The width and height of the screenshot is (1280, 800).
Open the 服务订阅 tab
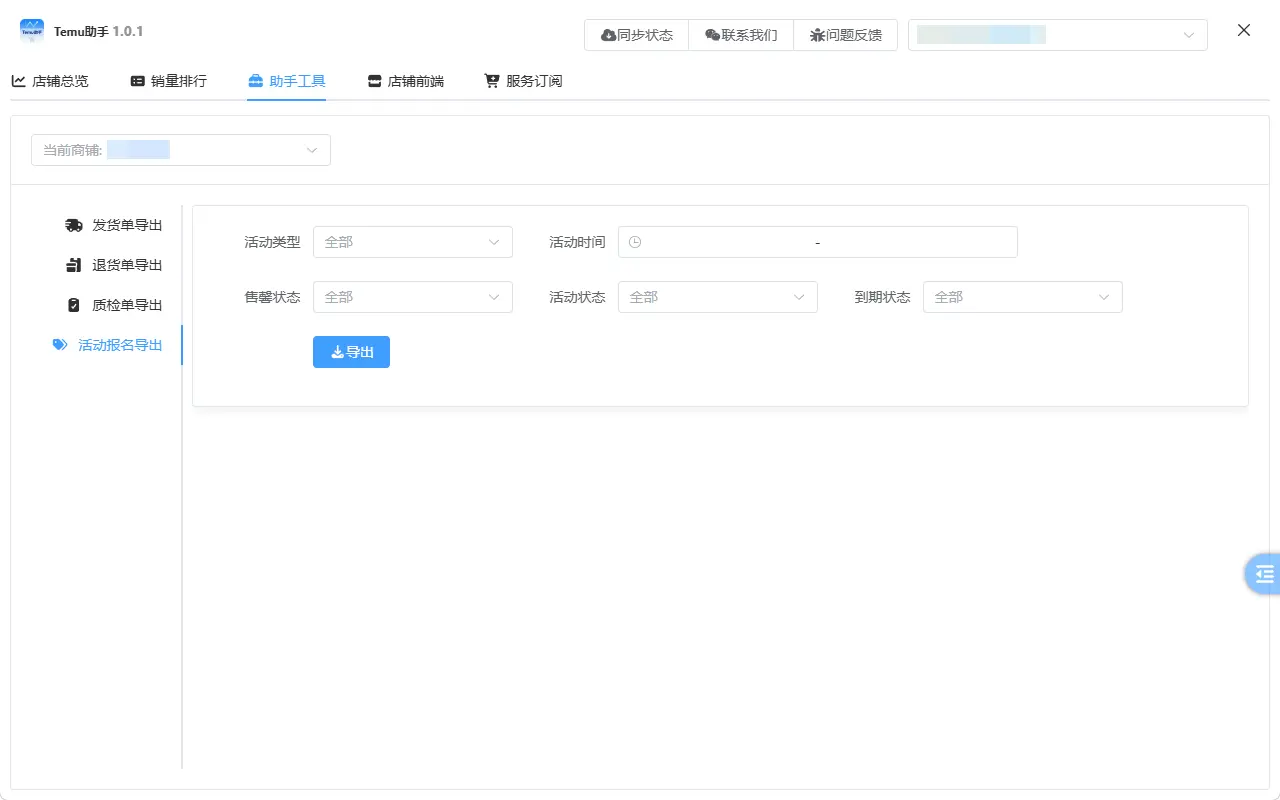click(522, 82)
